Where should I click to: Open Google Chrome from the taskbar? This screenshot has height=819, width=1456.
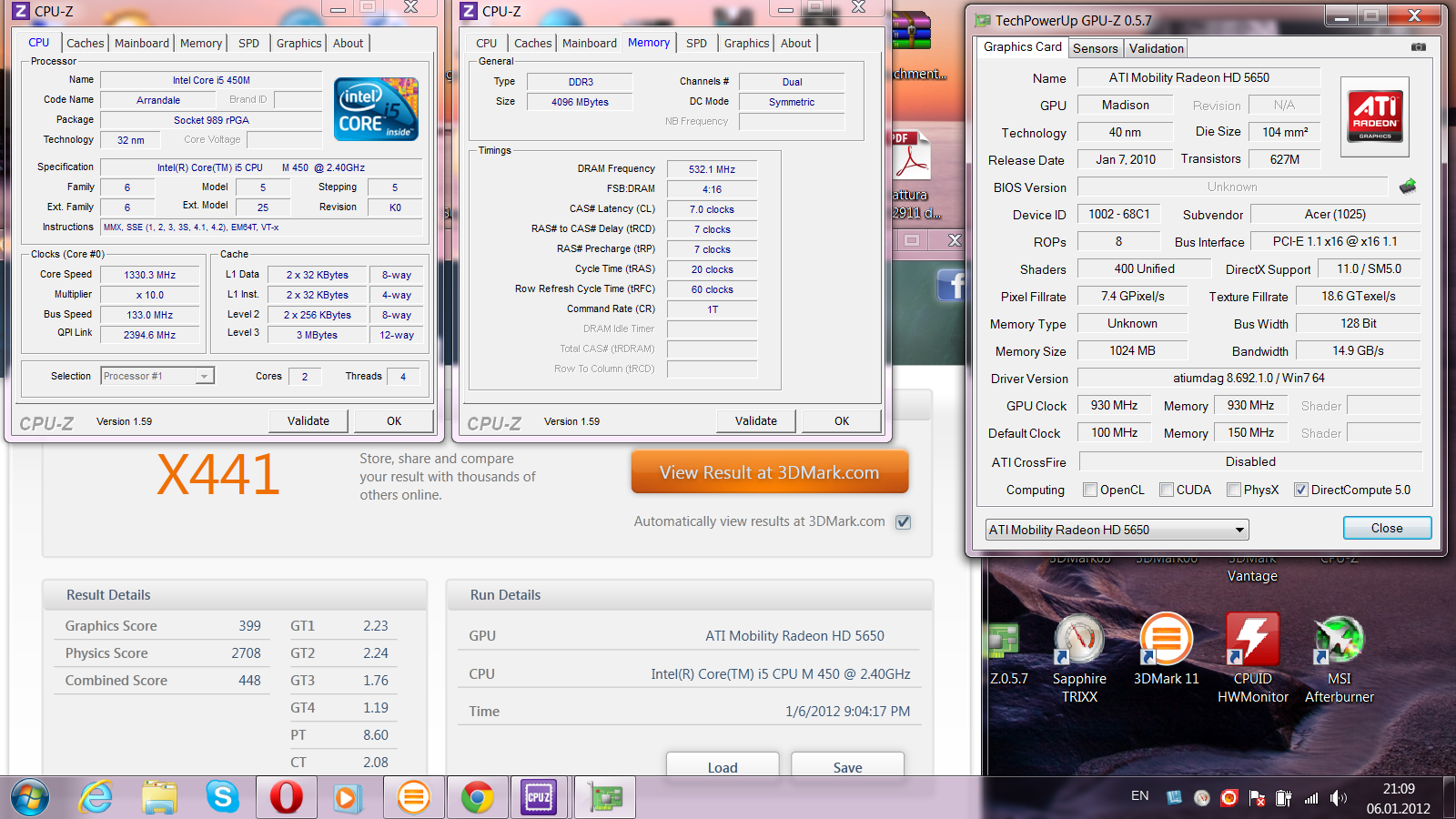tap(477, 798)
